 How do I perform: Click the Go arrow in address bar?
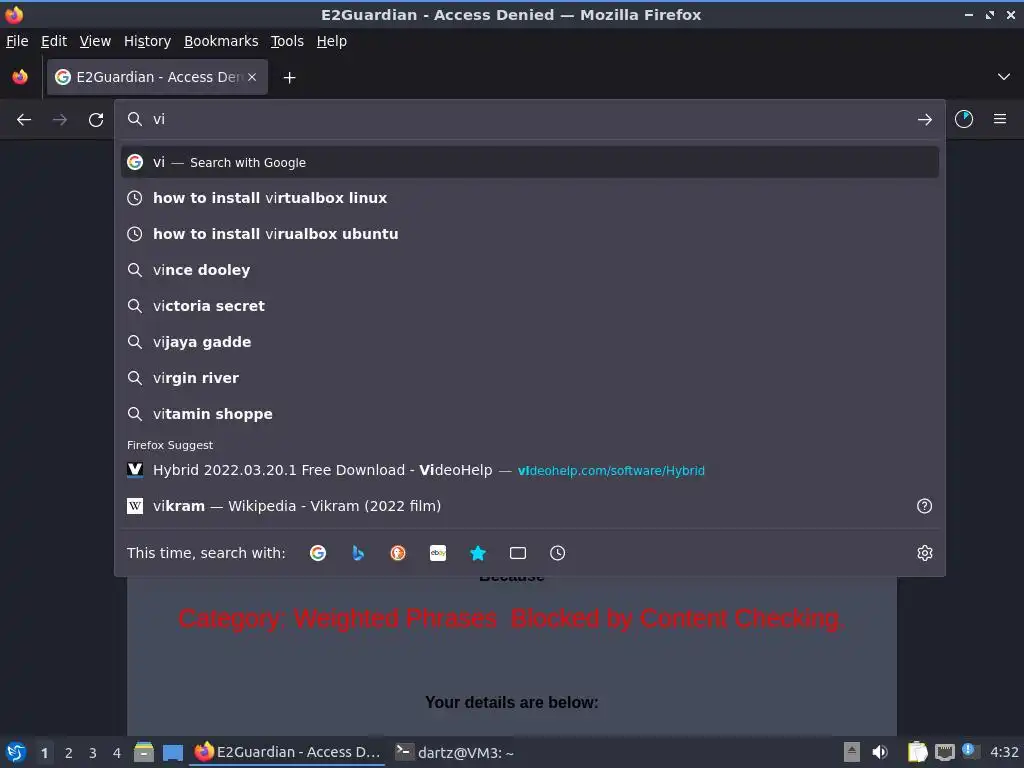coord(924,120)
